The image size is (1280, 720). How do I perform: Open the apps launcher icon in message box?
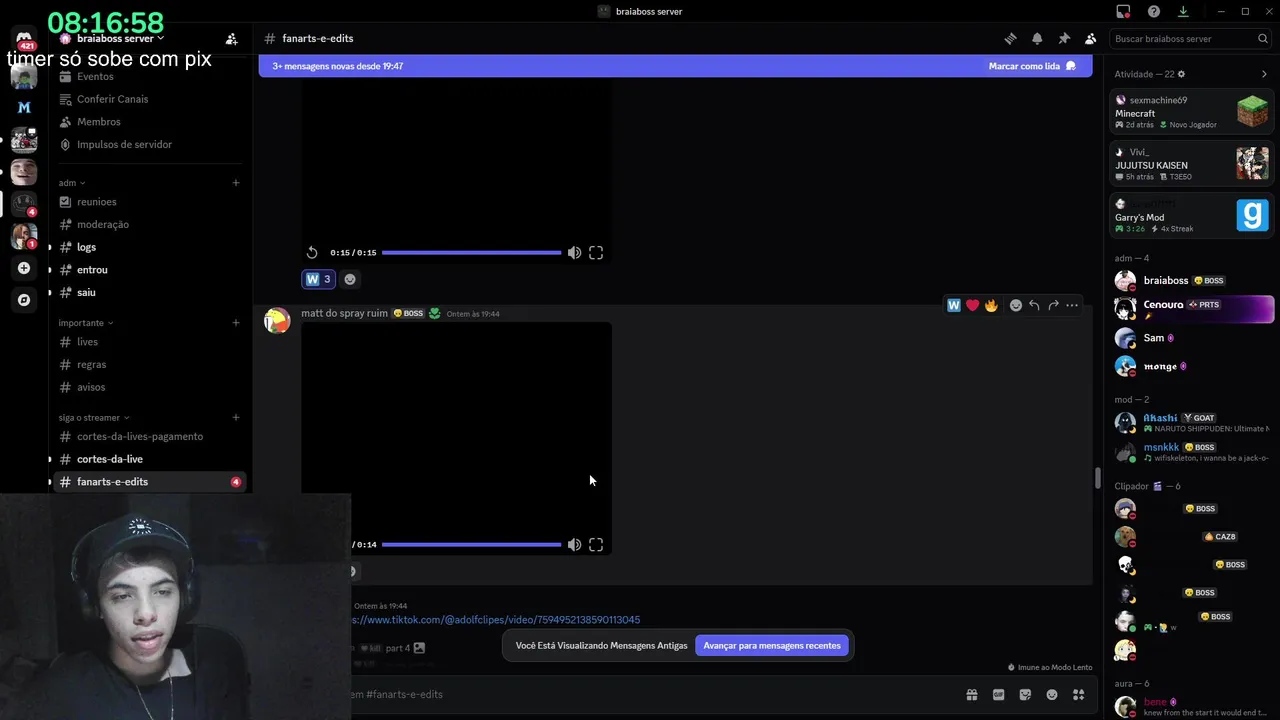[x=1079, y=694]
